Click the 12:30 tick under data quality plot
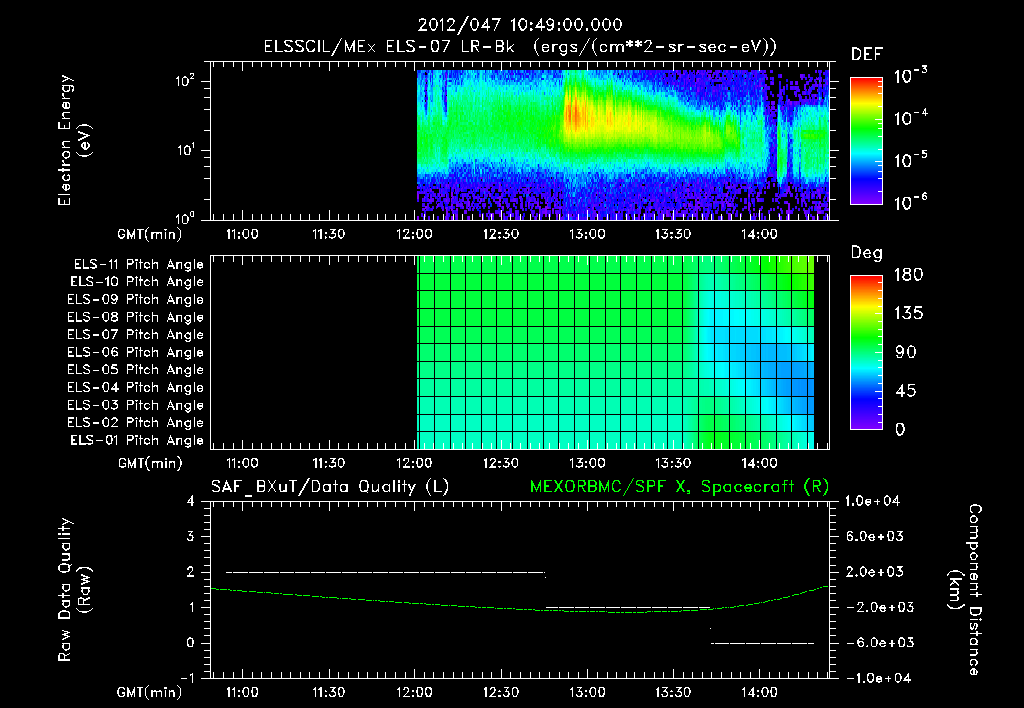 click(501, 692)
